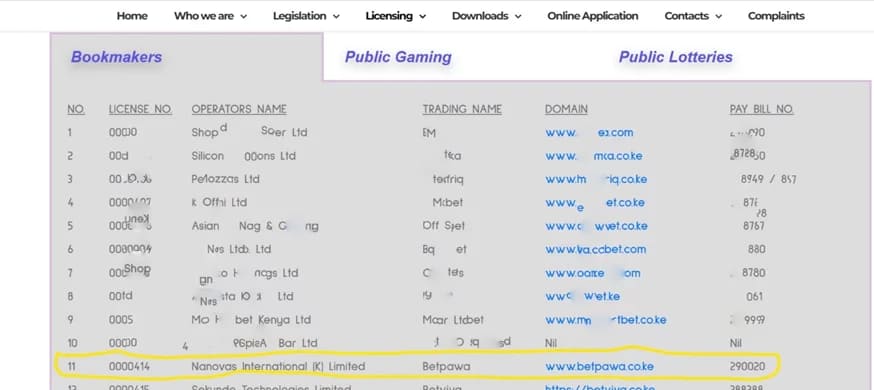This screenshot has height=390, width=874.
Task: Select the row number 11 cell
Action: (71, 367)
